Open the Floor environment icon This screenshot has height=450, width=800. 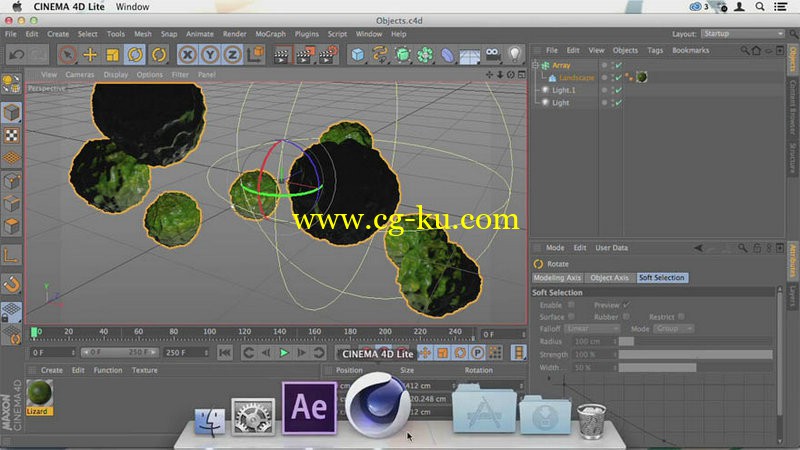click(x=470, y=55)
